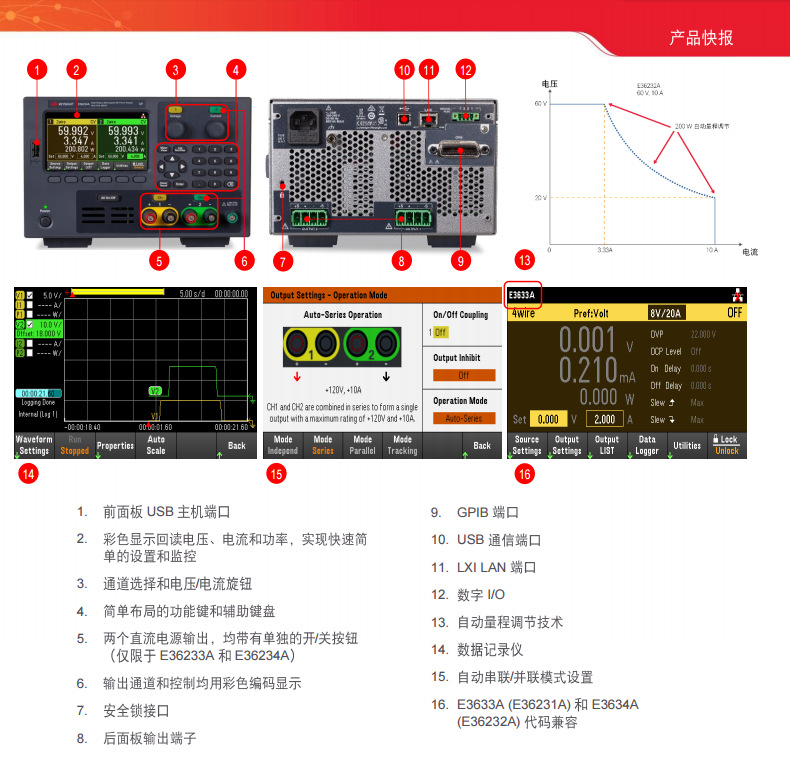Toggle the Output Inhibit Off field

(464, 375)
